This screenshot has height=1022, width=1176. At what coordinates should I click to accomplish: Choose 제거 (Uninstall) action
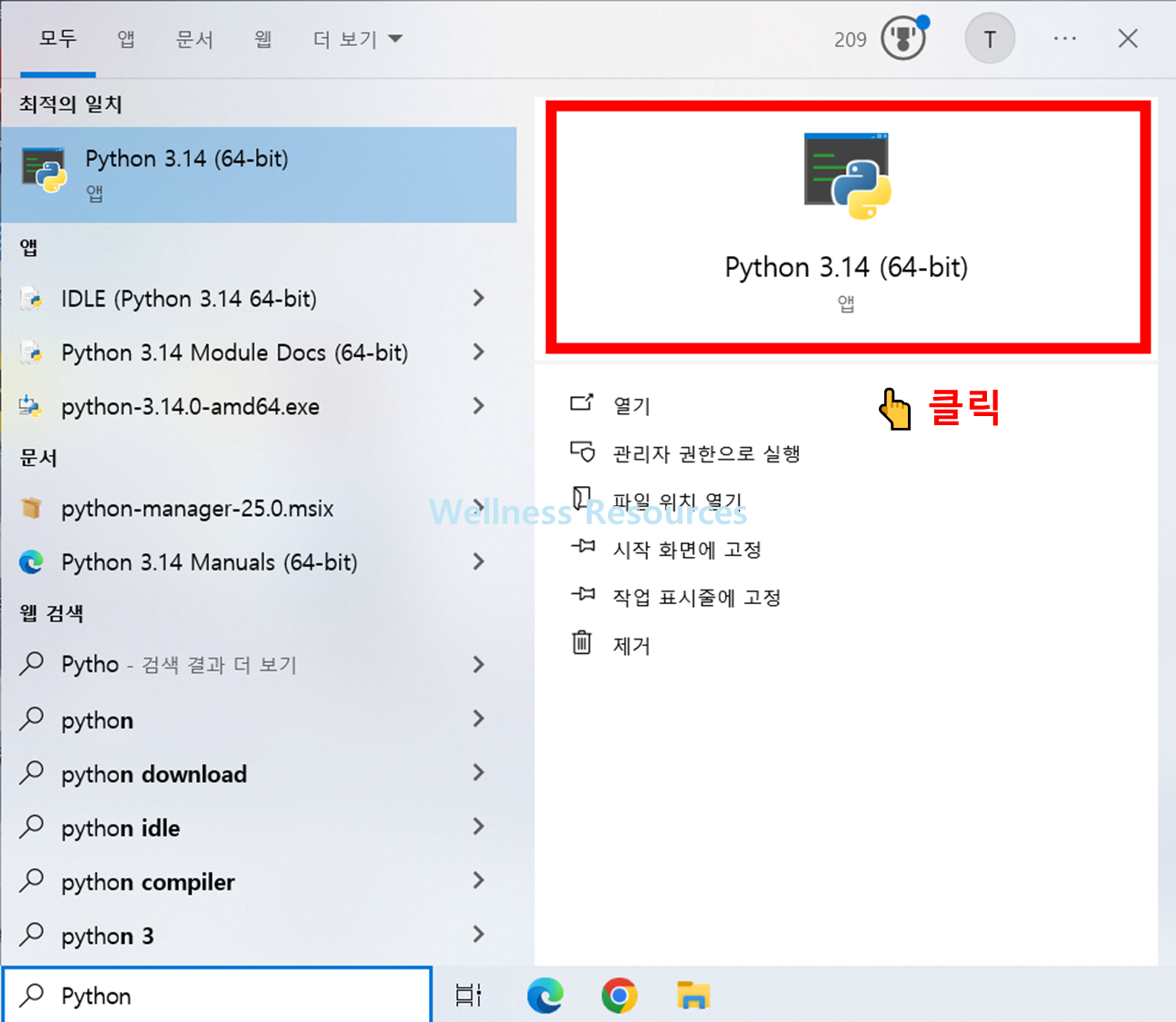tap(632, 645)
